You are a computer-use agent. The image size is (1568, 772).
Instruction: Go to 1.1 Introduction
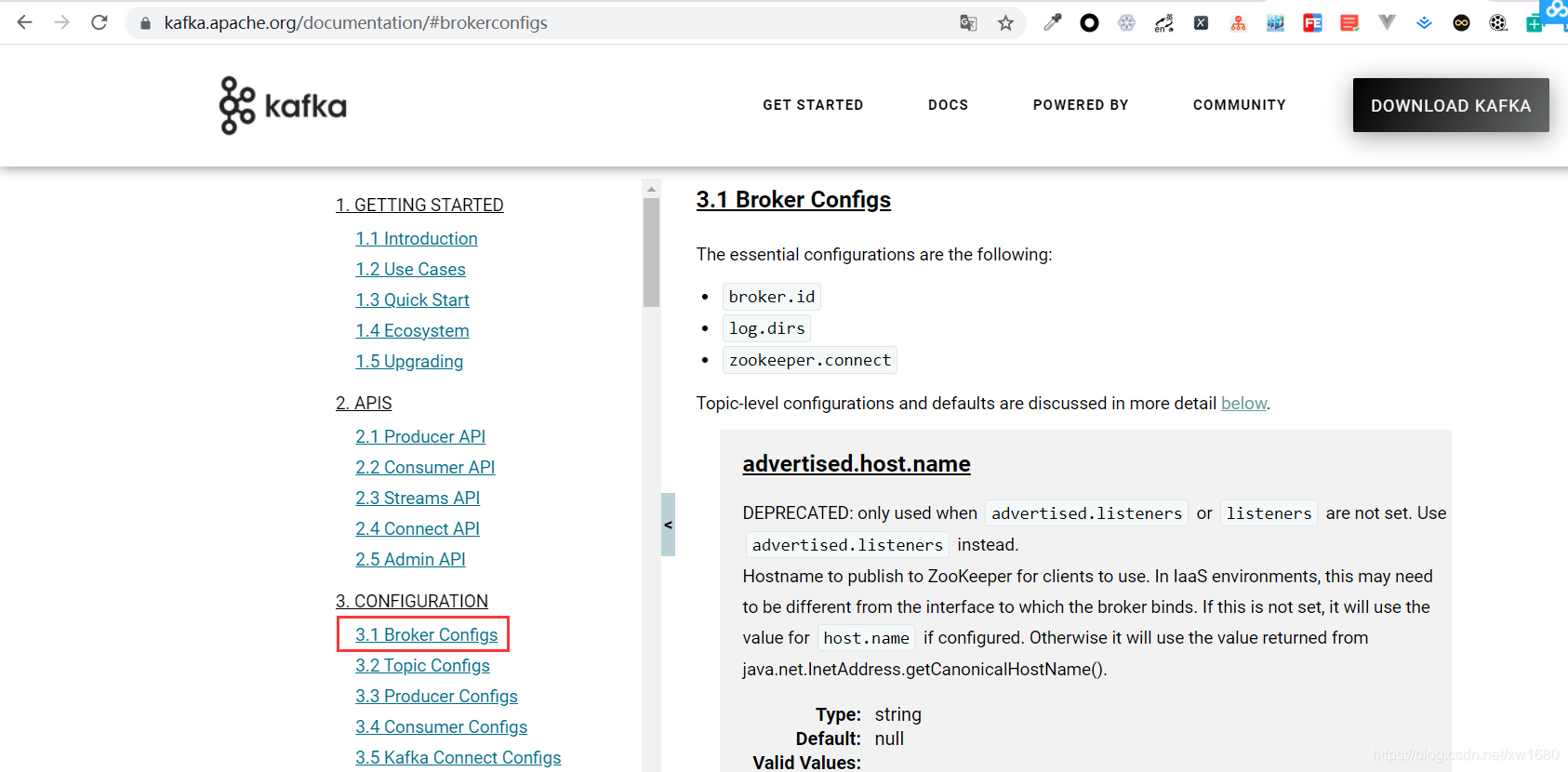click(417, 238)
